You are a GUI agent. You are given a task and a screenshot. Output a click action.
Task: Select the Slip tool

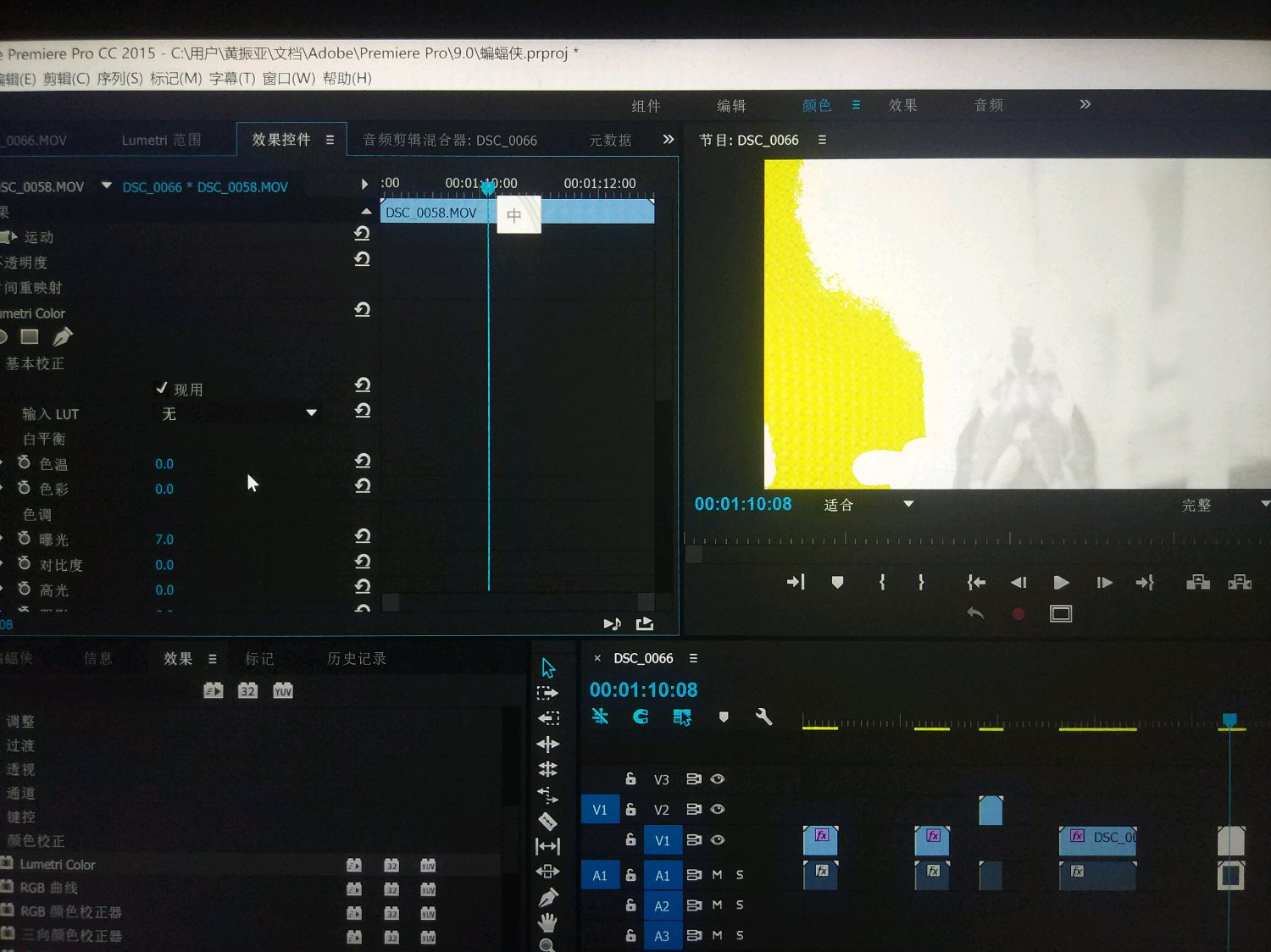(x=548, y=846)
